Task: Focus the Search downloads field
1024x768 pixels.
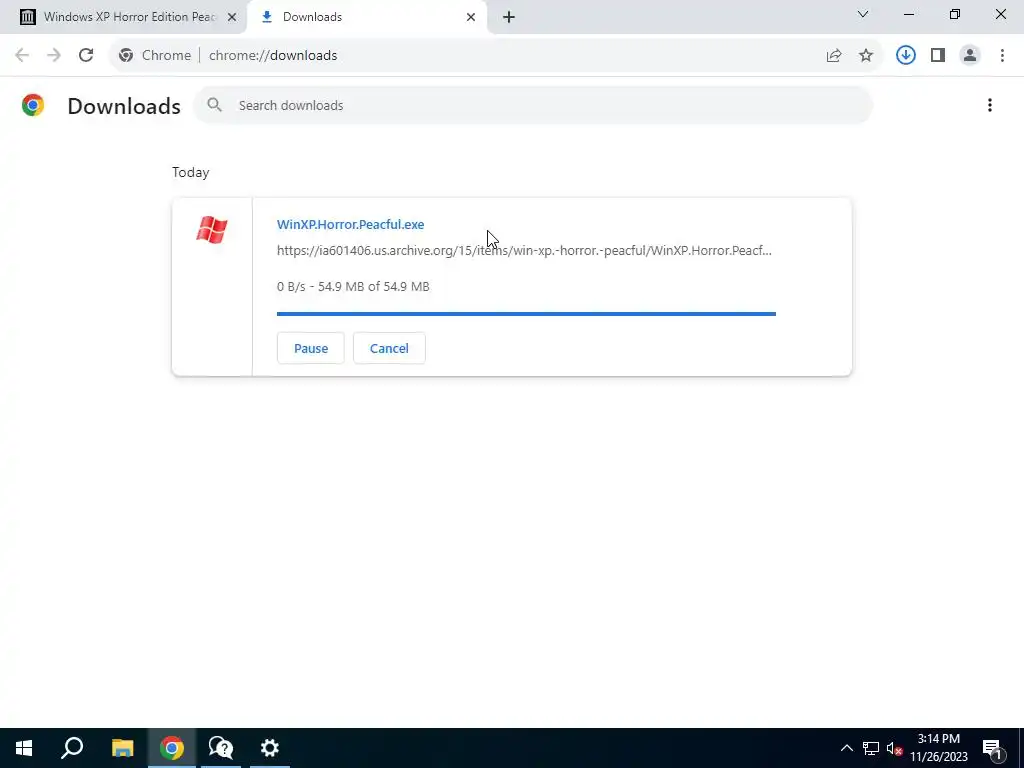Action: (x=533, y=105)
